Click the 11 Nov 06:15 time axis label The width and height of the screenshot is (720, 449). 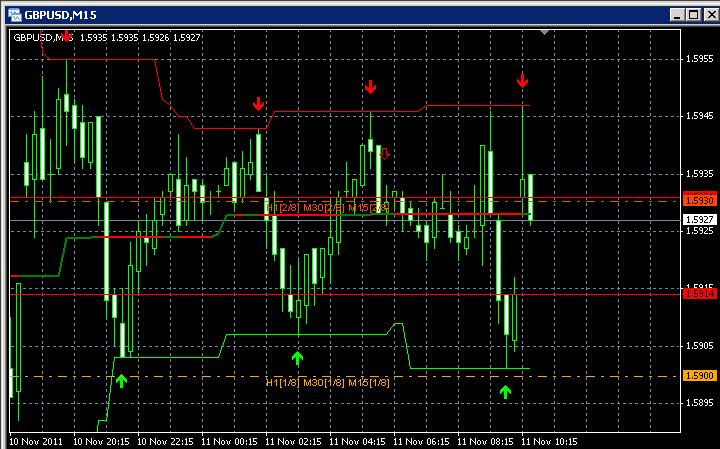tap(421, 442)
